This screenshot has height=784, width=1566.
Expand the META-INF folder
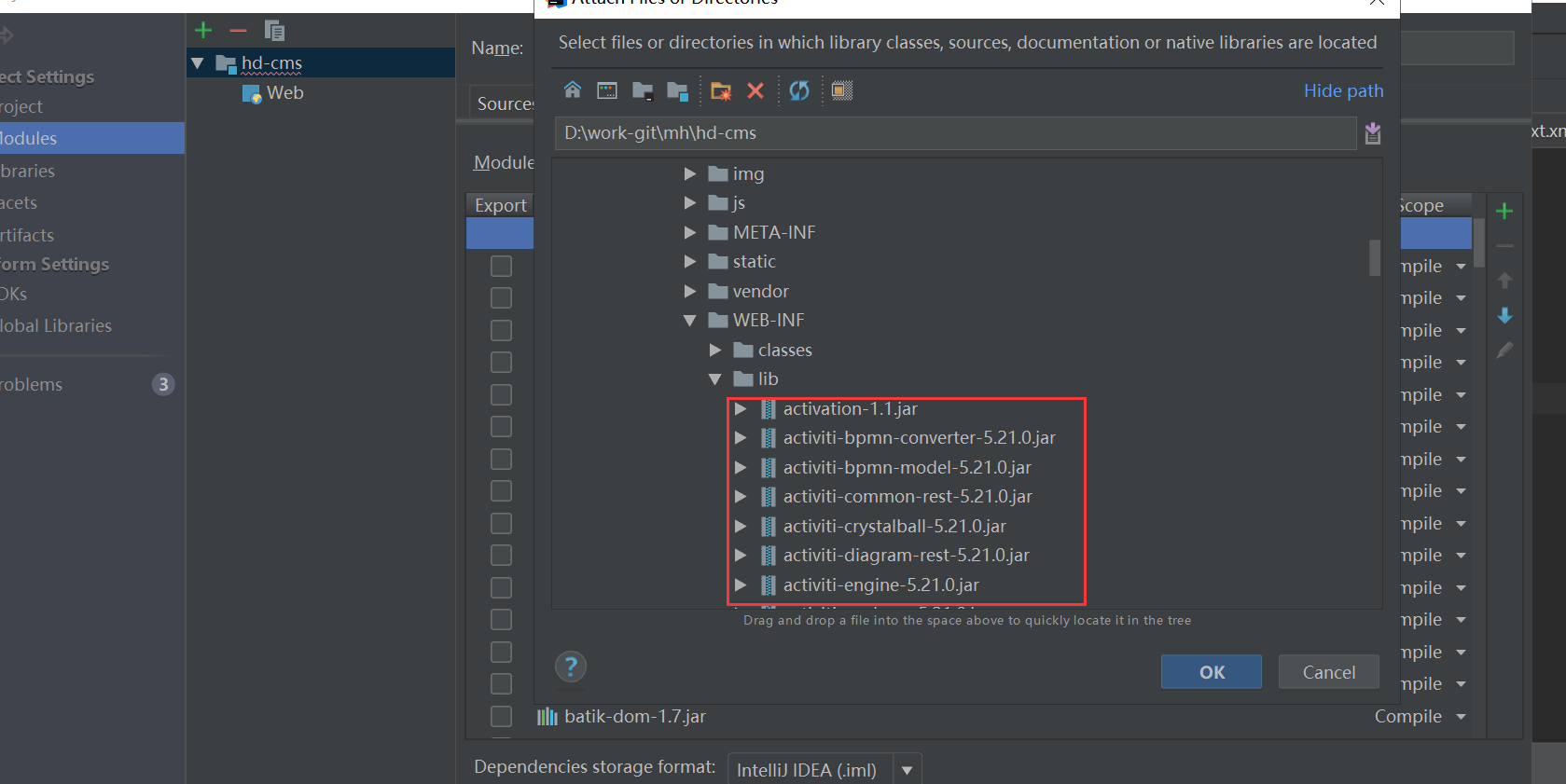tap(690, 232)
